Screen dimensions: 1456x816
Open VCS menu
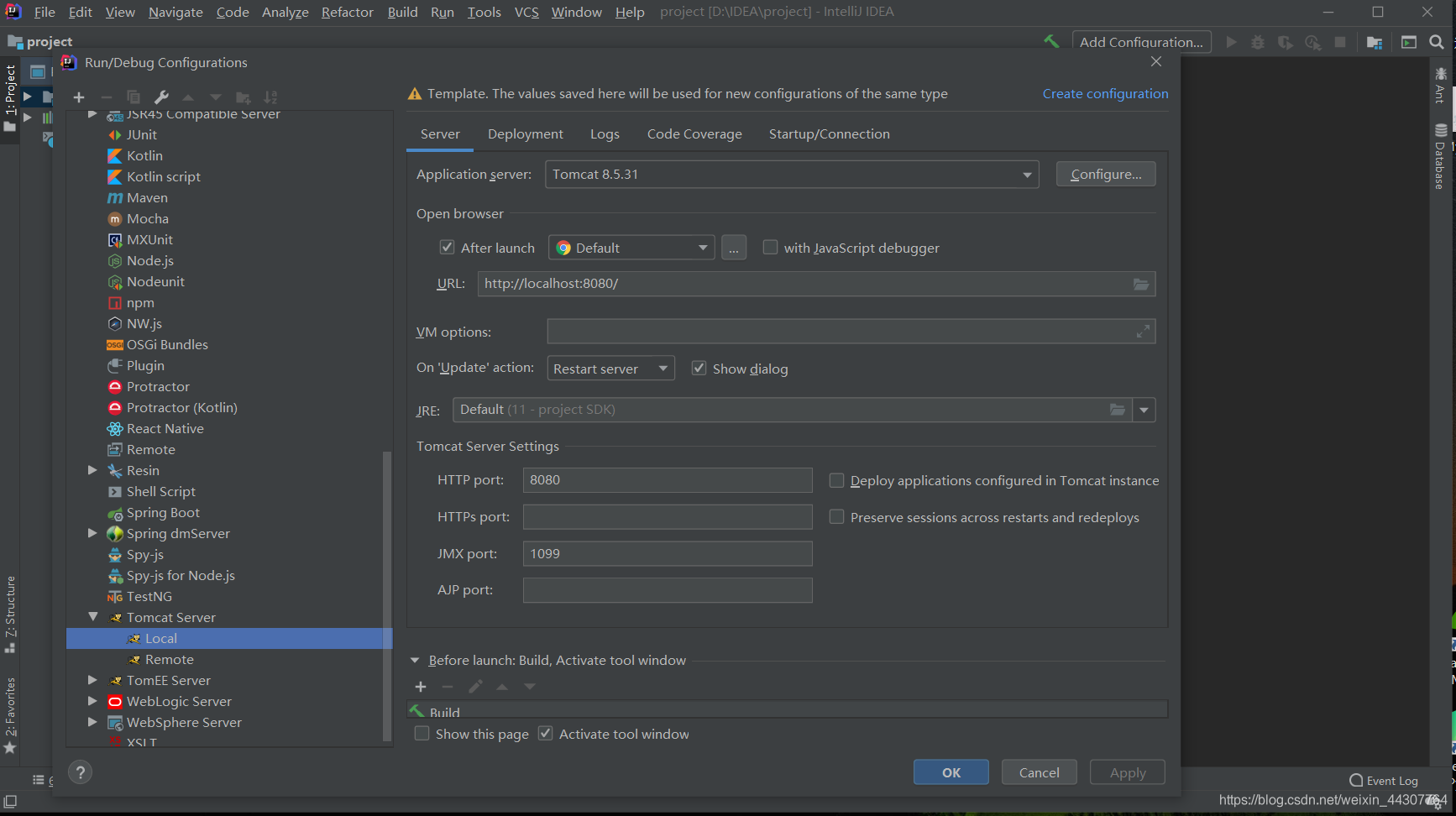click(526, 12)
